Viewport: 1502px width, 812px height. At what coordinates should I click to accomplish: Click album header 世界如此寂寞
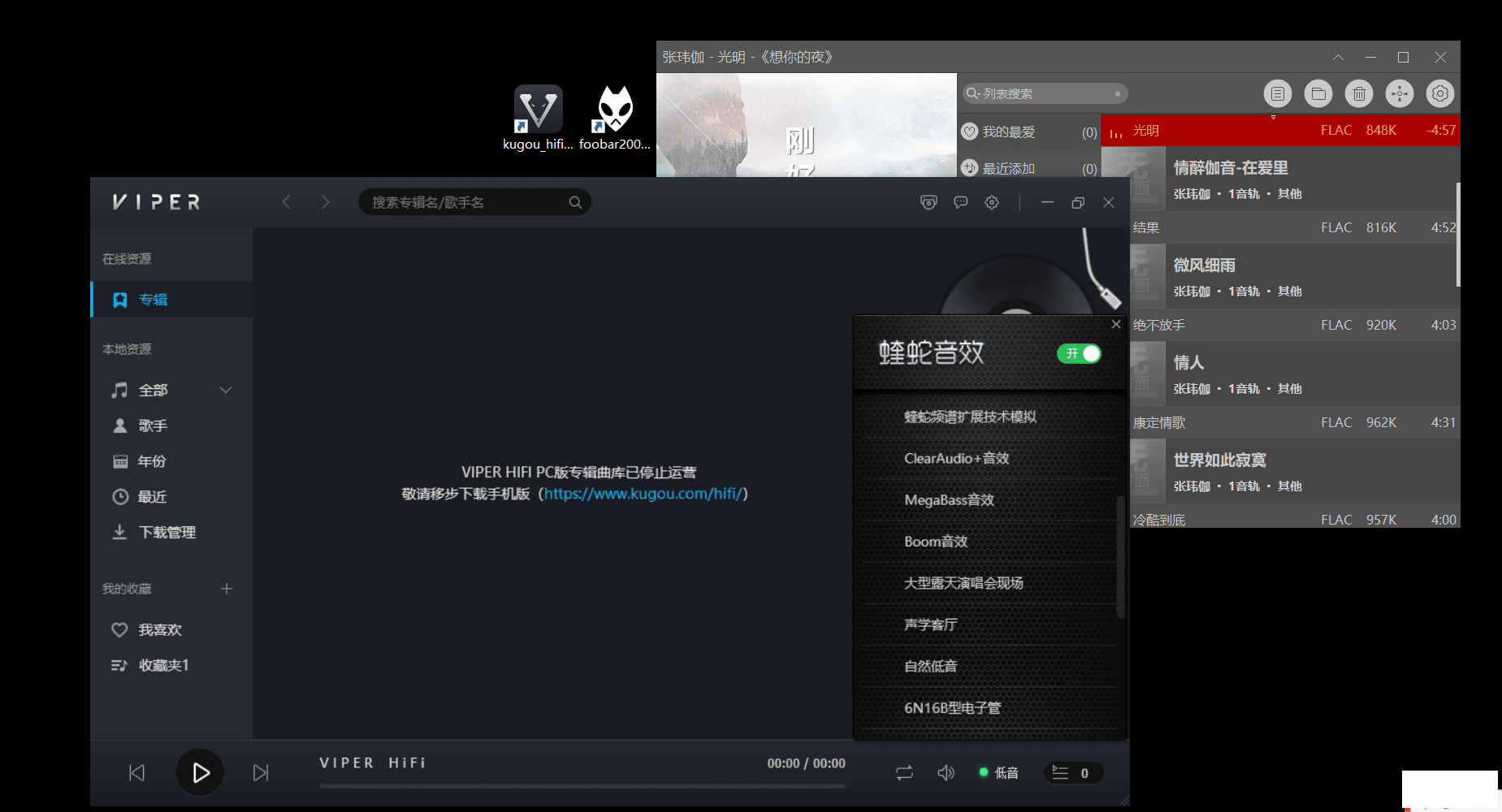(x=1293, y=471)
